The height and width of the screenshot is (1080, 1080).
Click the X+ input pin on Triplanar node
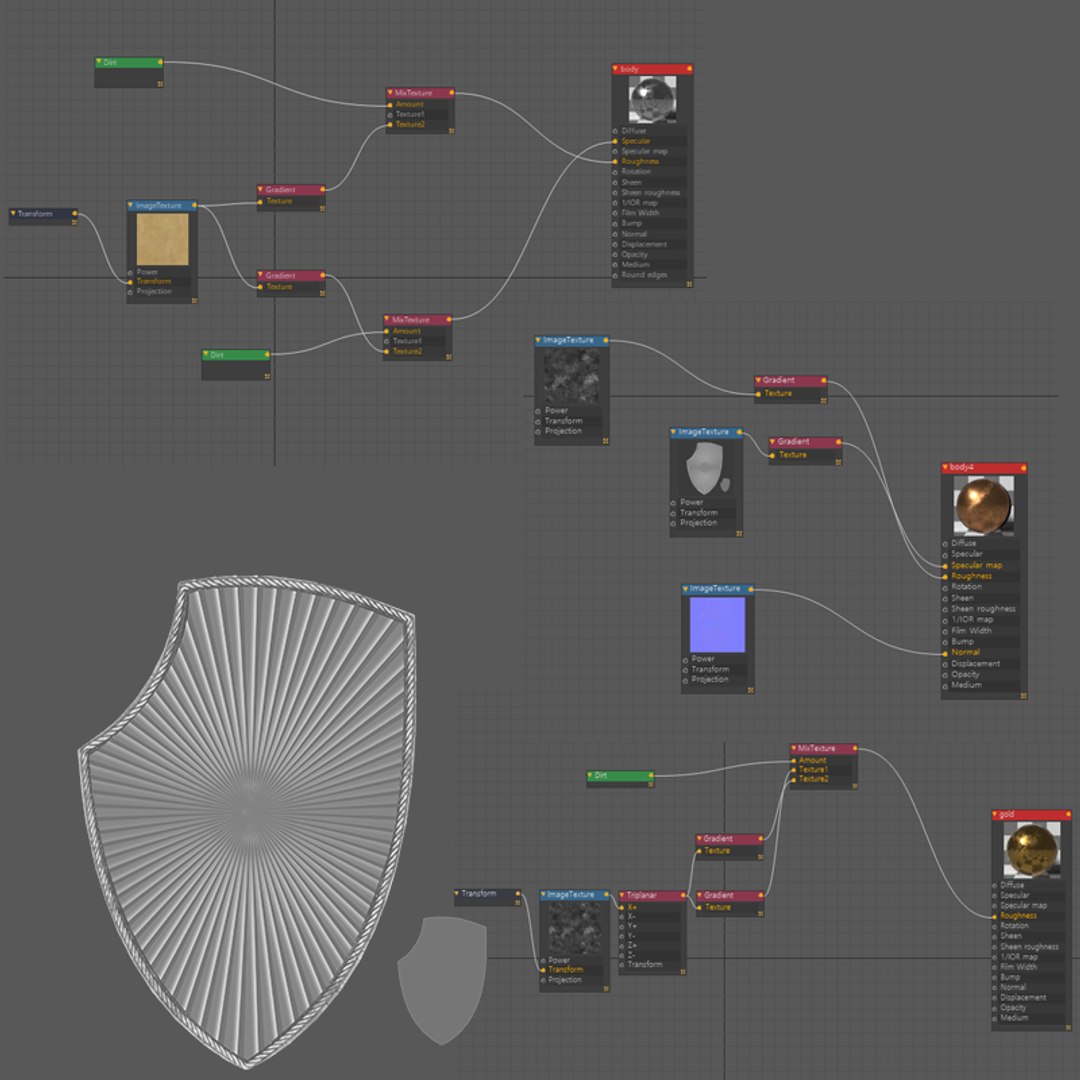622,907
